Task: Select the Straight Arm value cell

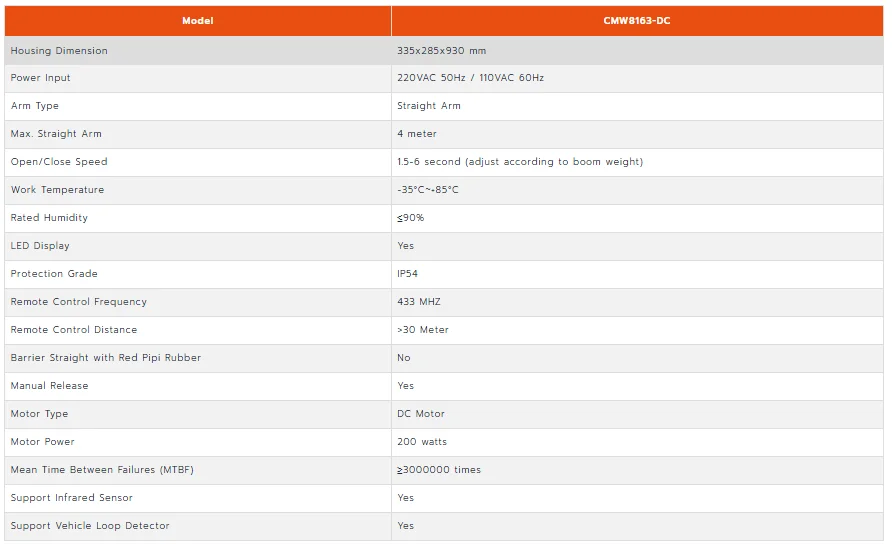Action: pyautogui.click(x=637, y=106)
